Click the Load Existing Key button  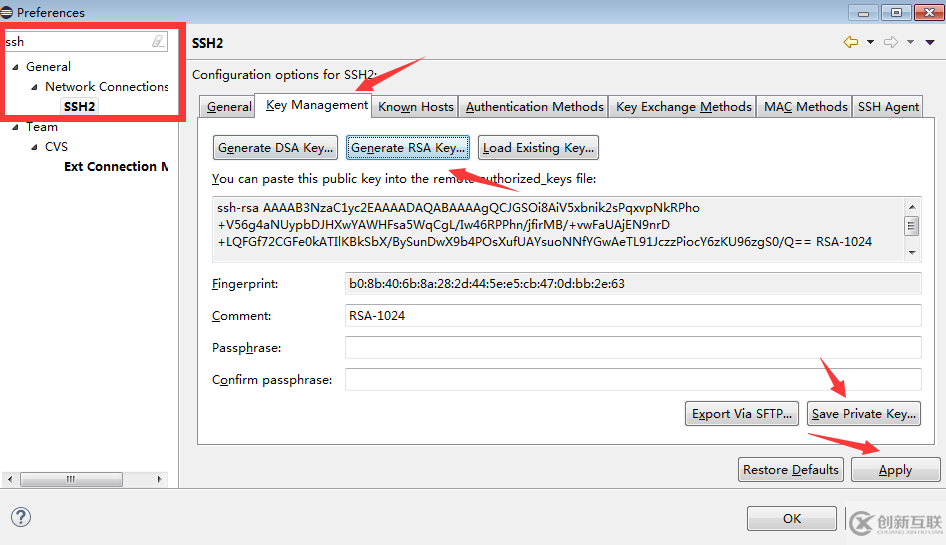[x=539, y=148]
